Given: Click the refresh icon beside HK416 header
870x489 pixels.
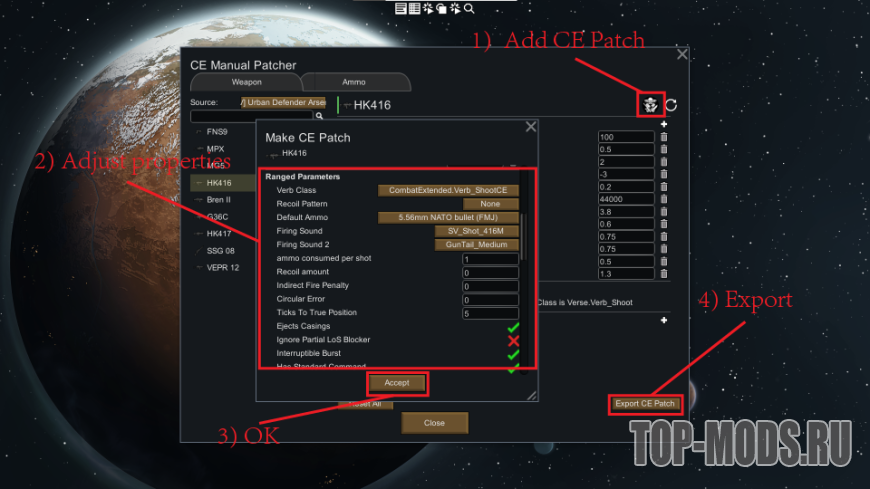Looking at the screenshot, I should point(671,105).
